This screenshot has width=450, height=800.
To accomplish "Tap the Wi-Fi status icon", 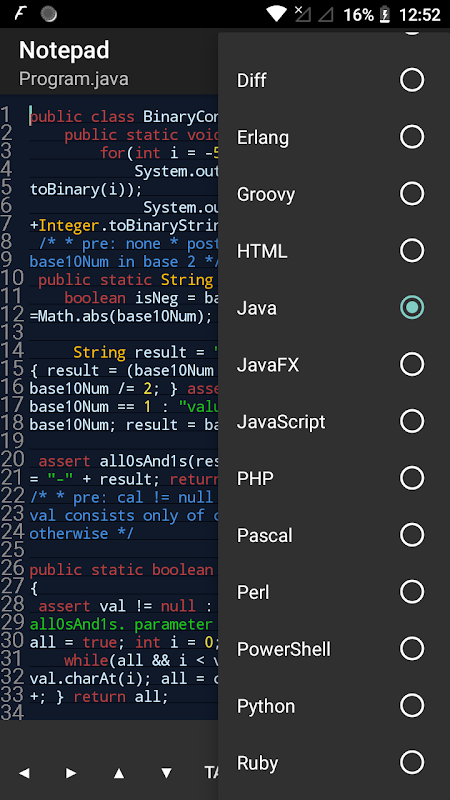I will click(x=277, y=14).
